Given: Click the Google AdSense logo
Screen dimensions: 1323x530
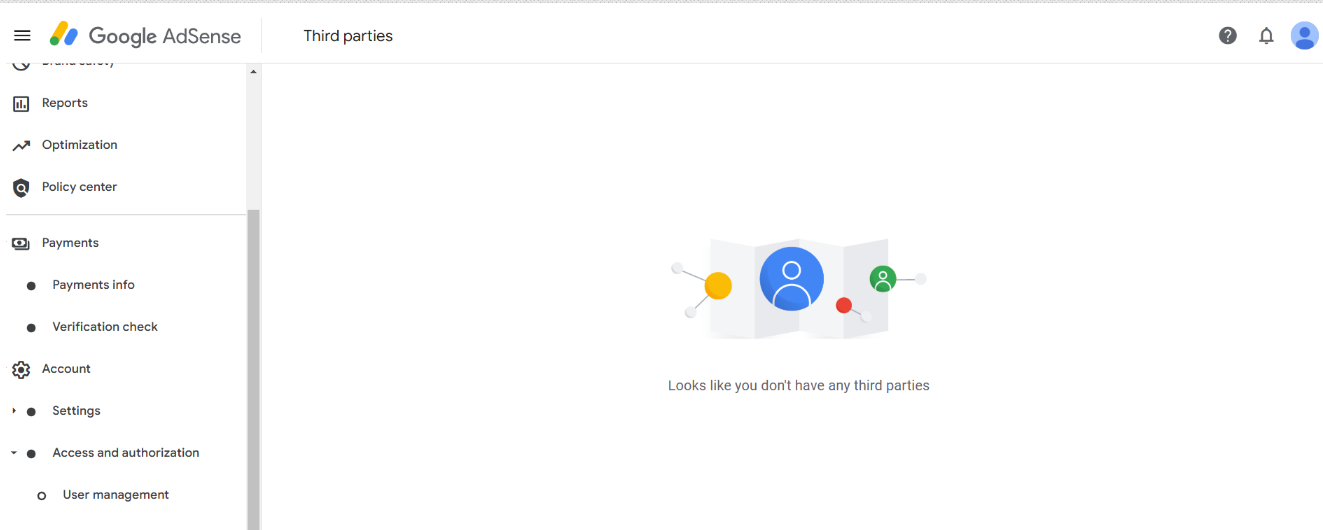Looking at the screenshot, I should [146, 36].
